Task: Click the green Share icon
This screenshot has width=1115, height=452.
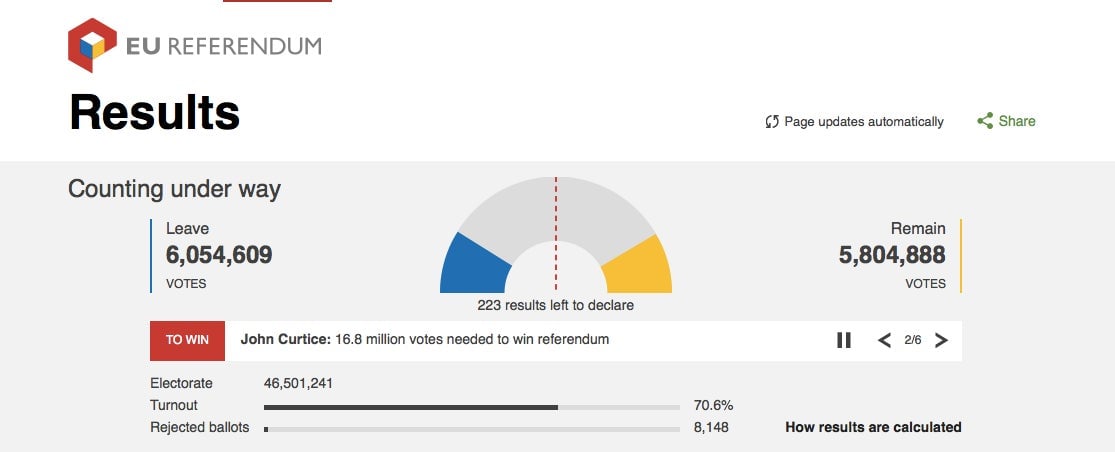Action: click(985, 121)
